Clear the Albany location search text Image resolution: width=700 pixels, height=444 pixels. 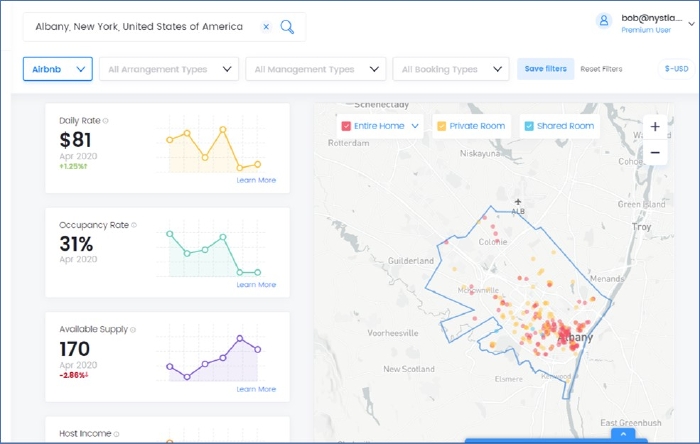point(266,27)
